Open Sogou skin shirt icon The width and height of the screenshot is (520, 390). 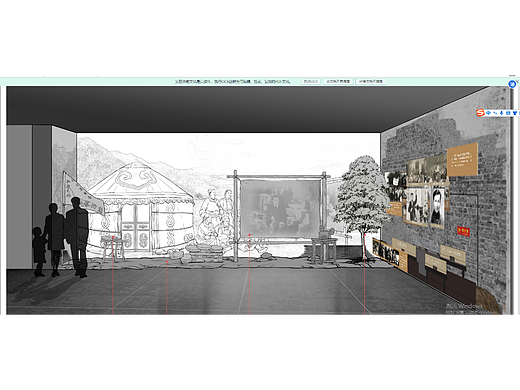click(515, 113)
